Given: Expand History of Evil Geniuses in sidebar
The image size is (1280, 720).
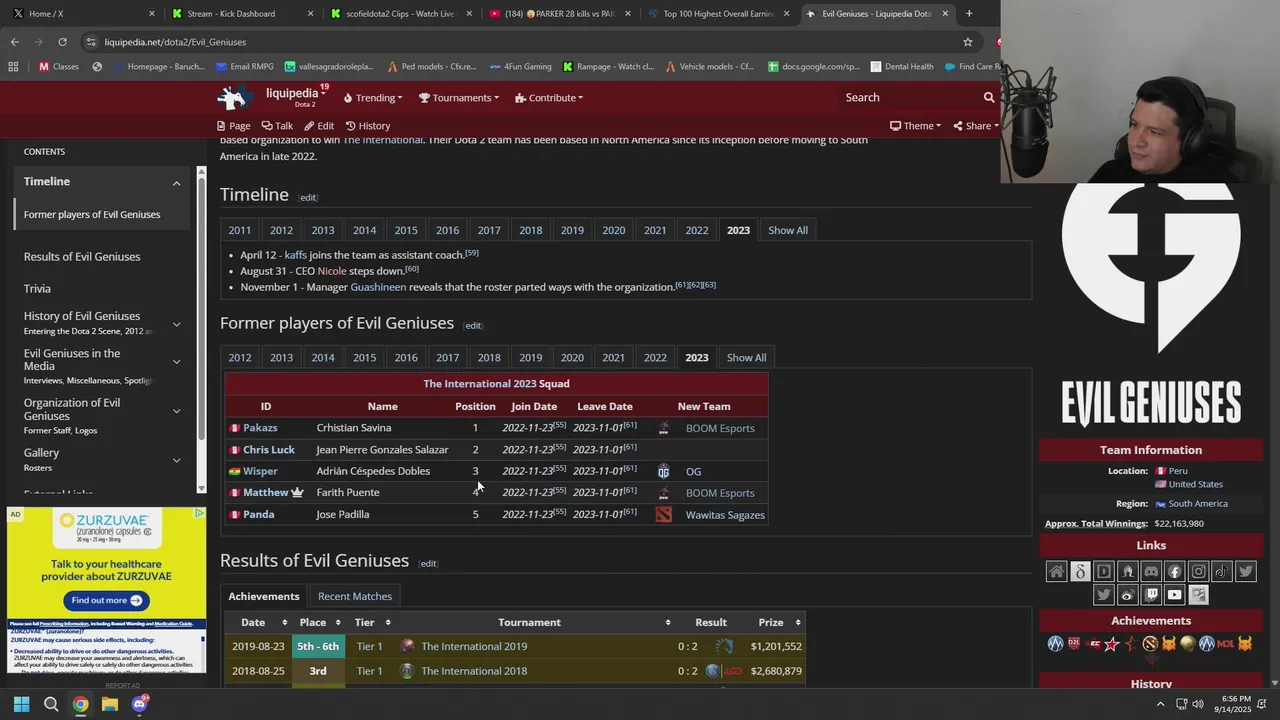Looking at the screenshot, I should 176,324.
